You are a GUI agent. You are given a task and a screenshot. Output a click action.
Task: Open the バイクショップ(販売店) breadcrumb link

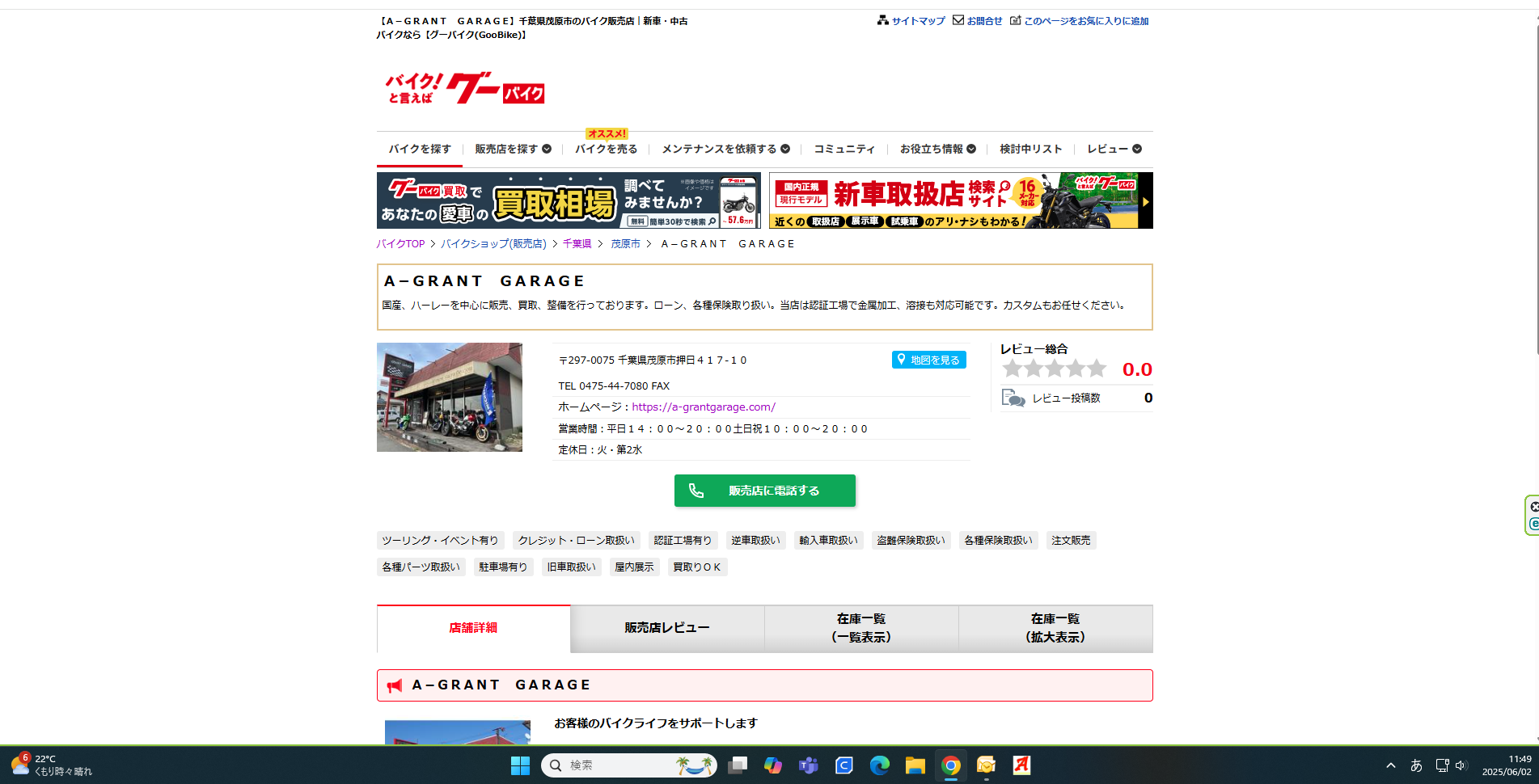tap(493, 244)
